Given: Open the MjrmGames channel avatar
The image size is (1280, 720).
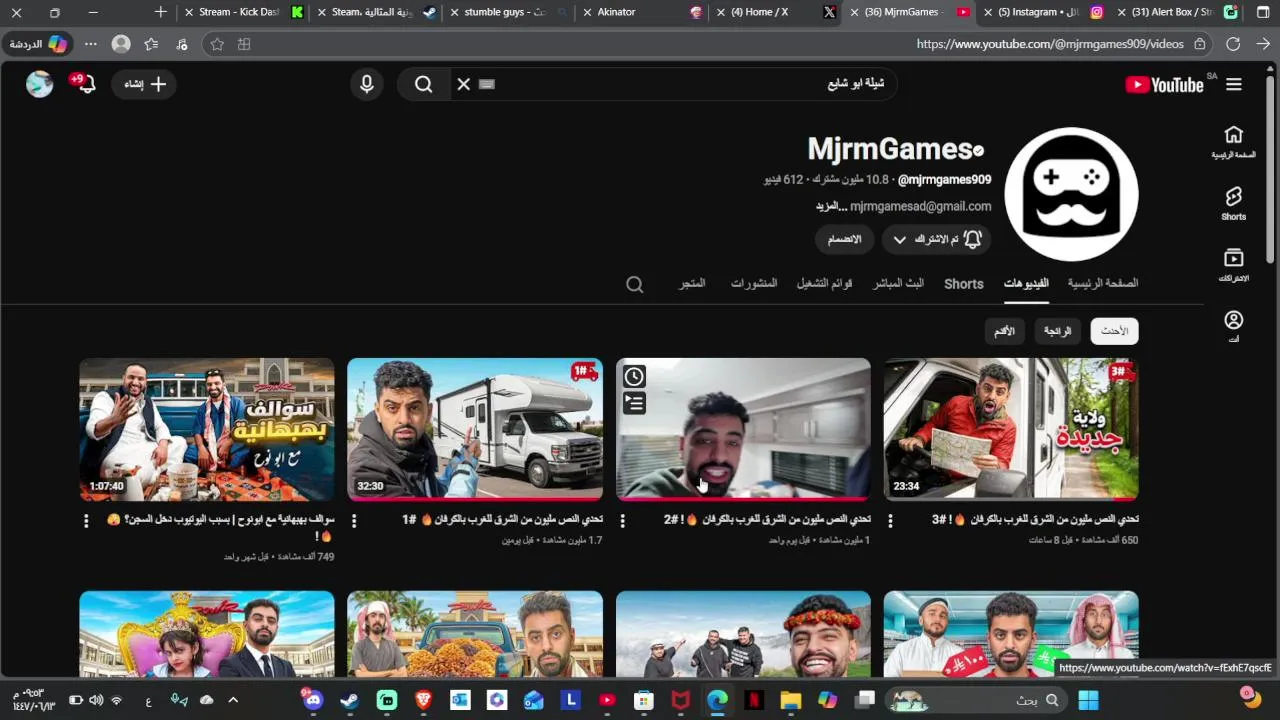Looking at the screenshot, I should point(1071,194).
